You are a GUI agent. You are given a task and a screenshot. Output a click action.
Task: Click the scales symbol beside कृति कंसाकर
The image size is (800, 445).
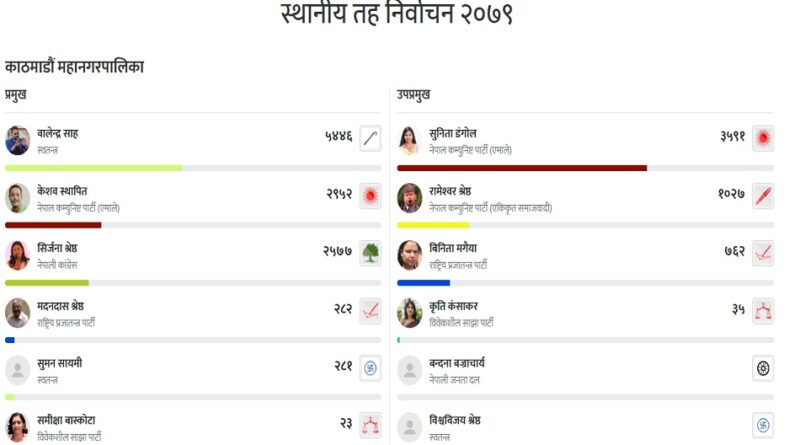(763, 310)
